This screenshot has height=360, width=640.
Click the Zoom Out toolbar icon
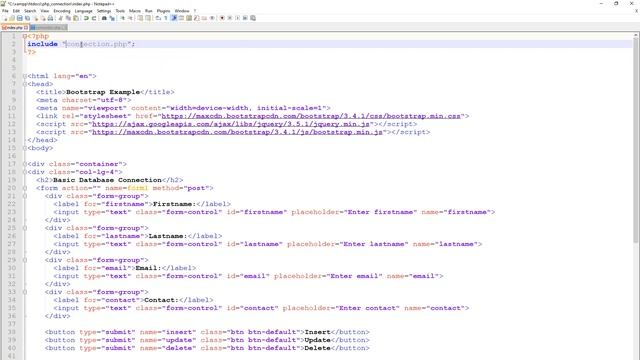click(131, 18)
